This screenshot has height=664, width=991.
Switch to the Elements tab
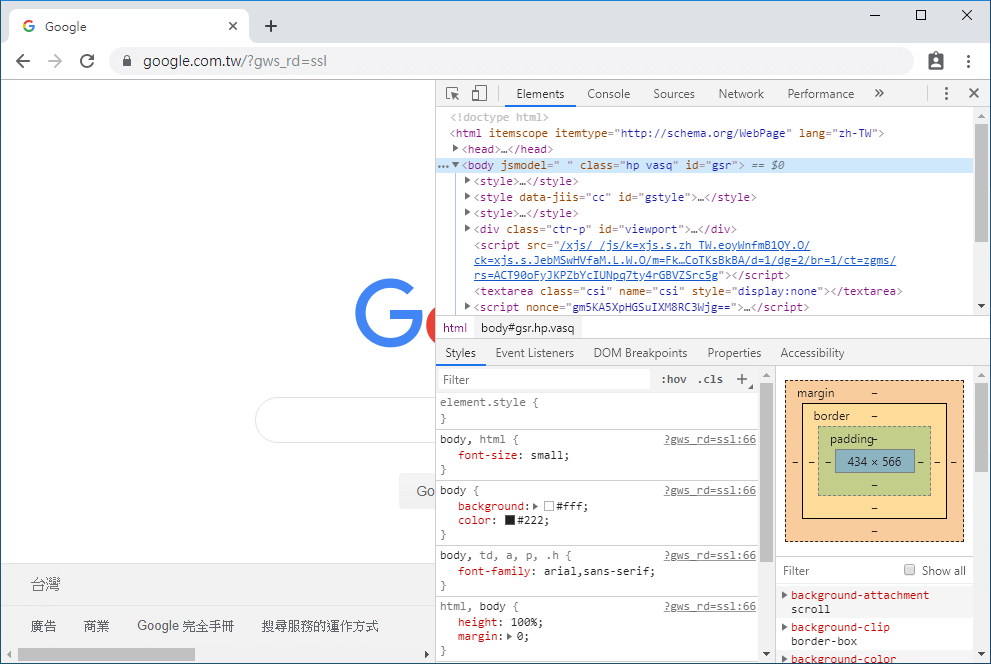(x=540, y=94)
